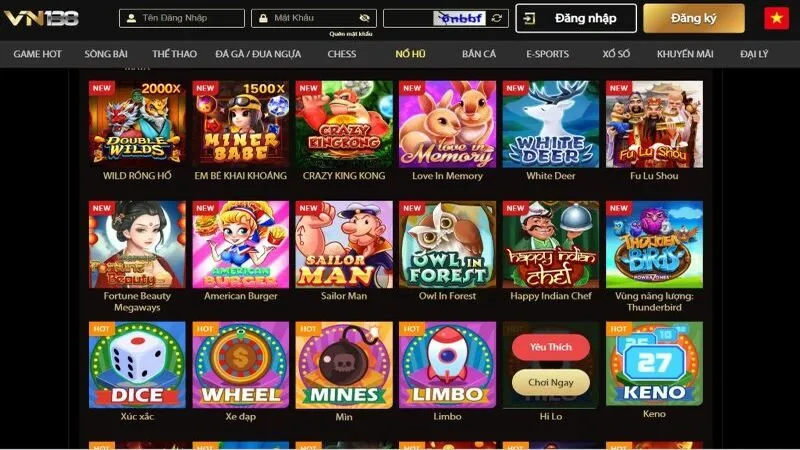
Task: Select the NỔ HŨ menu tab
Action: tap(410, 54)
